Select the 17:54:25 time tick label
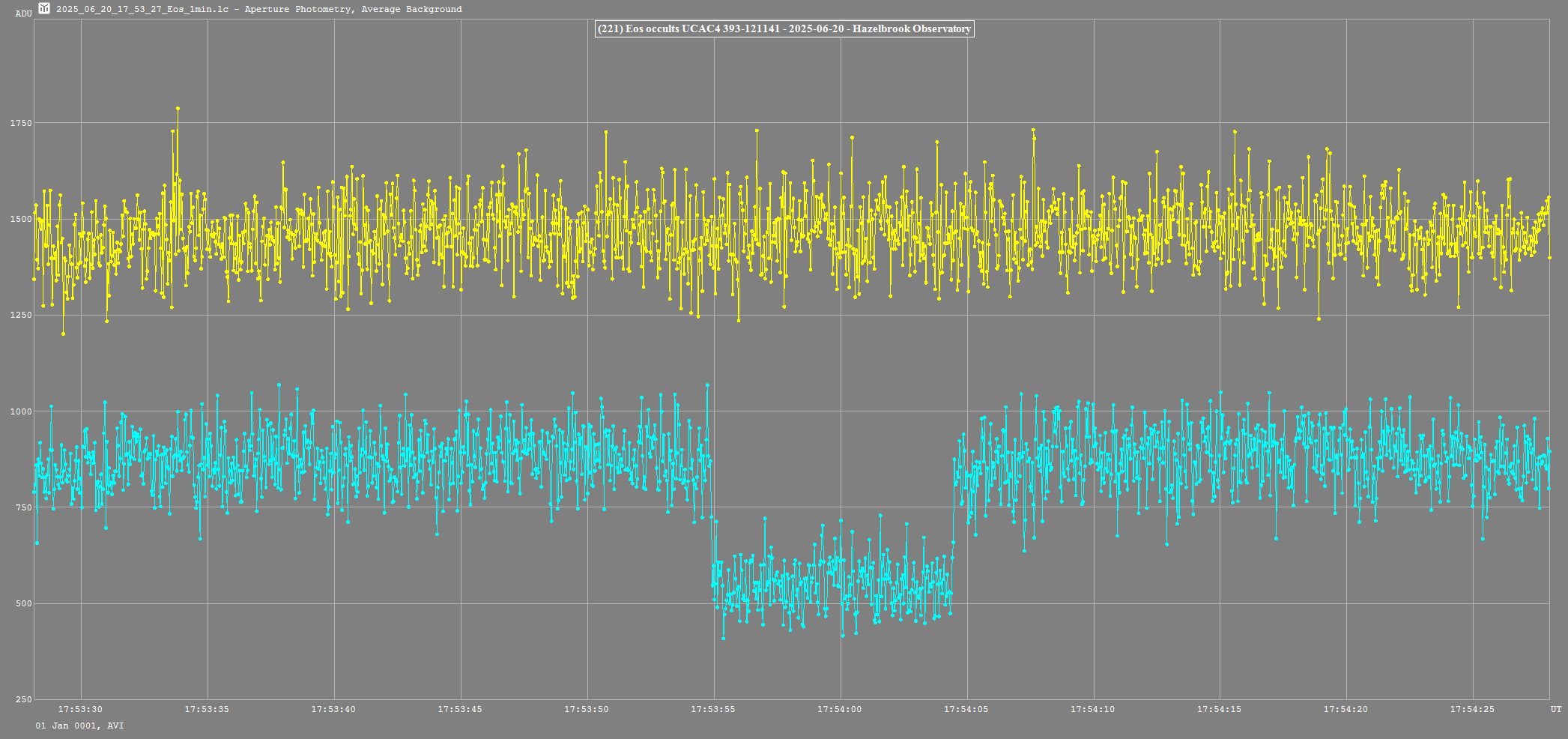 point(1472,709)
